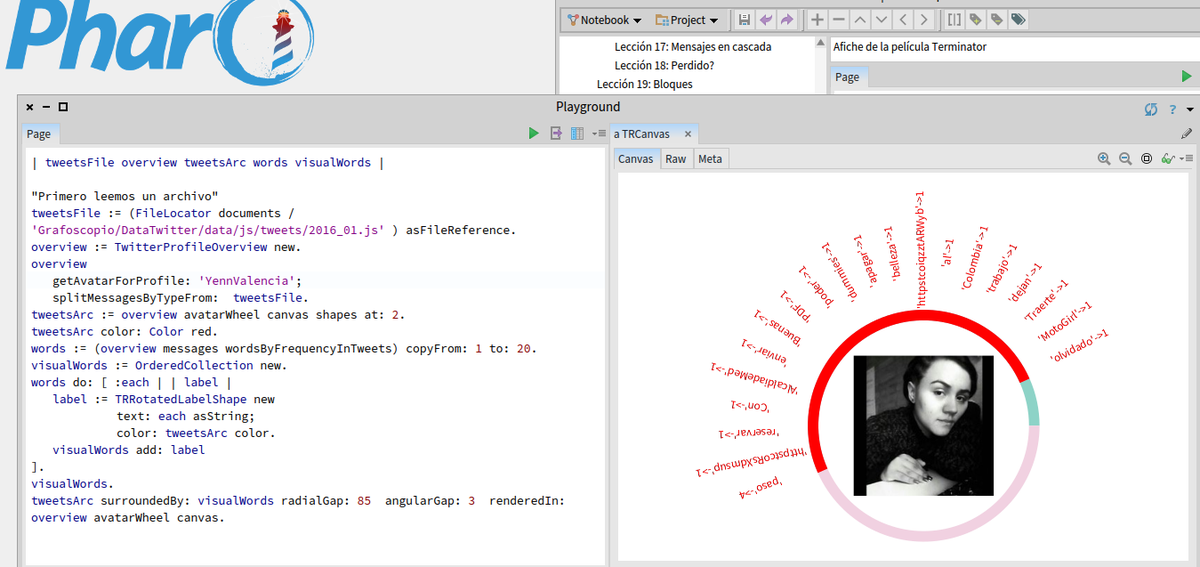Click the publish/export icon beside Playground run
This screenshot has height=567, width=1200.
click(556, 133)
